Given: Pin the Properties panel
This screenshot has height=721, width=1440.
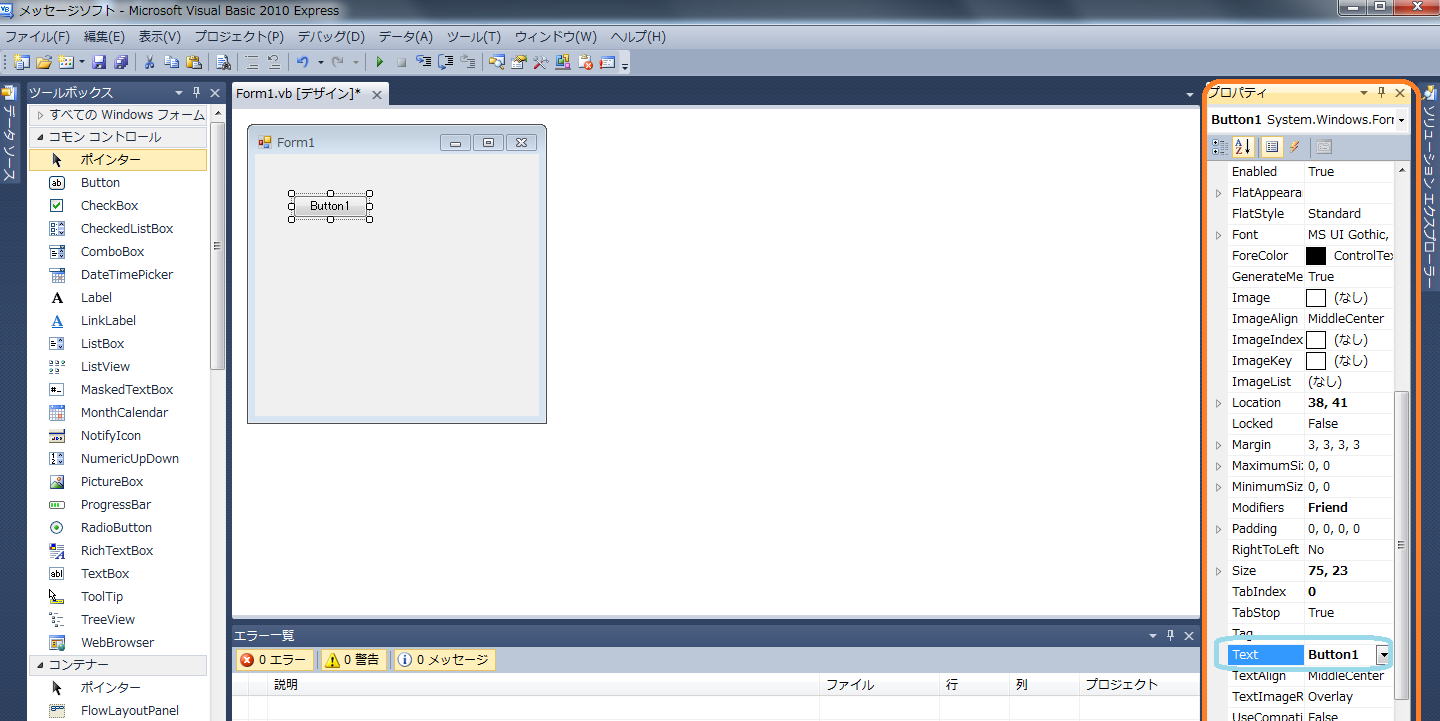Looking at the screenshot, I should 1381,93.
